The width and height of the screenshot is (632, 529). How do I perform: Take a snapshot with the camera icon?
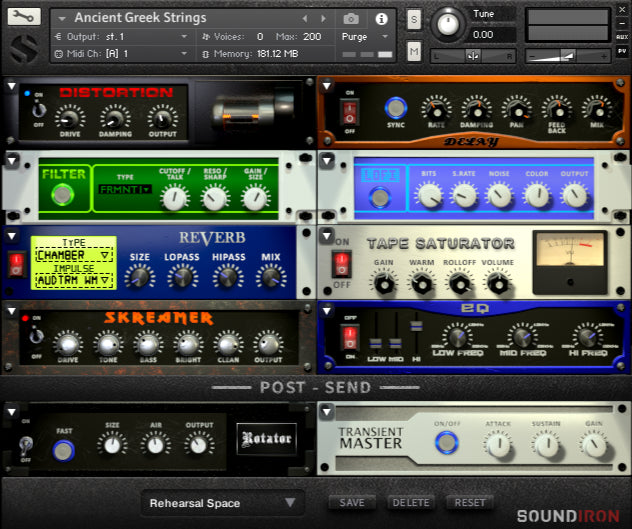coord(351,18)
